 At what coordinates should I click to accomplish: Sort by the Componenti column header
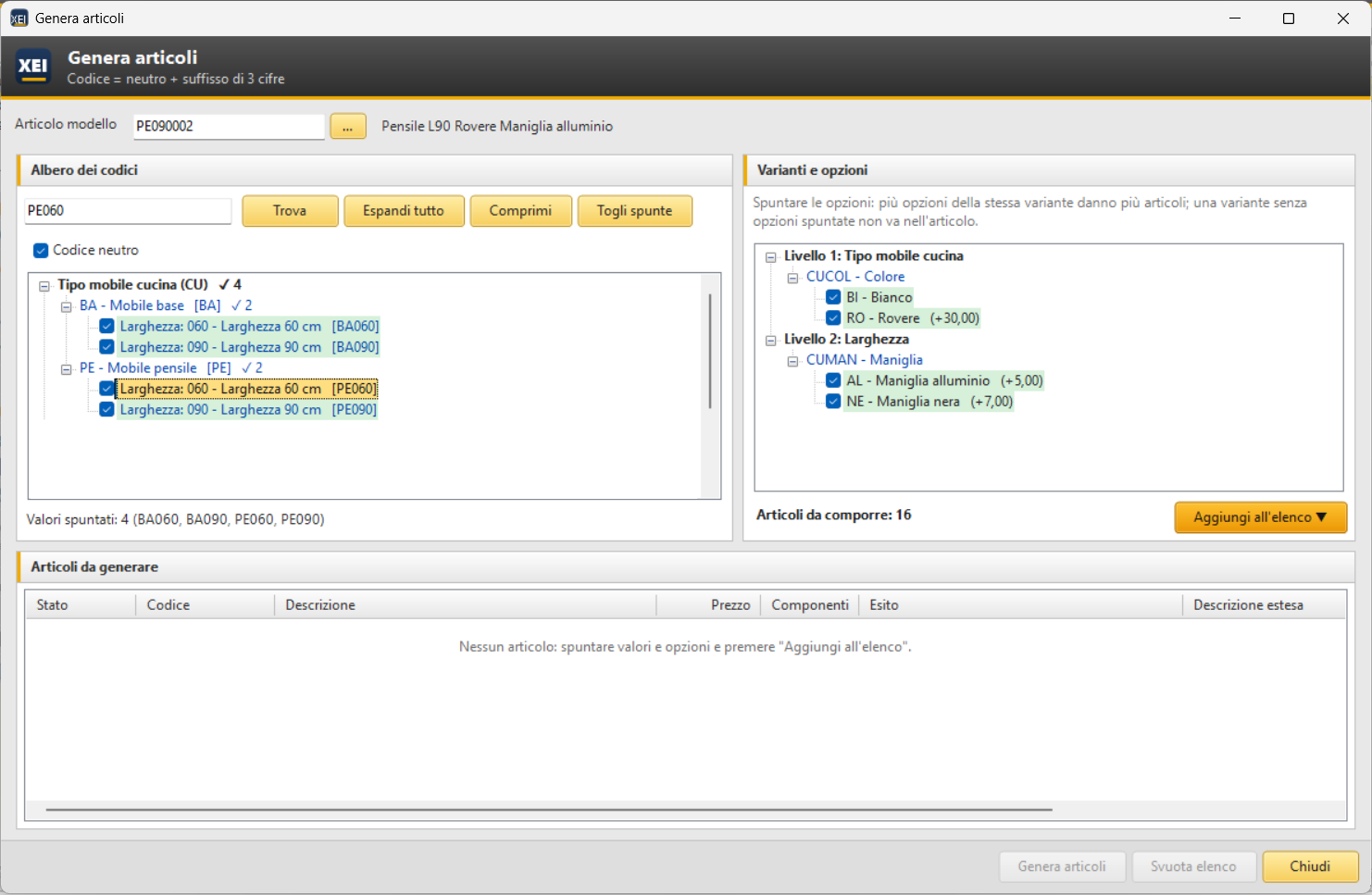coord(810,605)
